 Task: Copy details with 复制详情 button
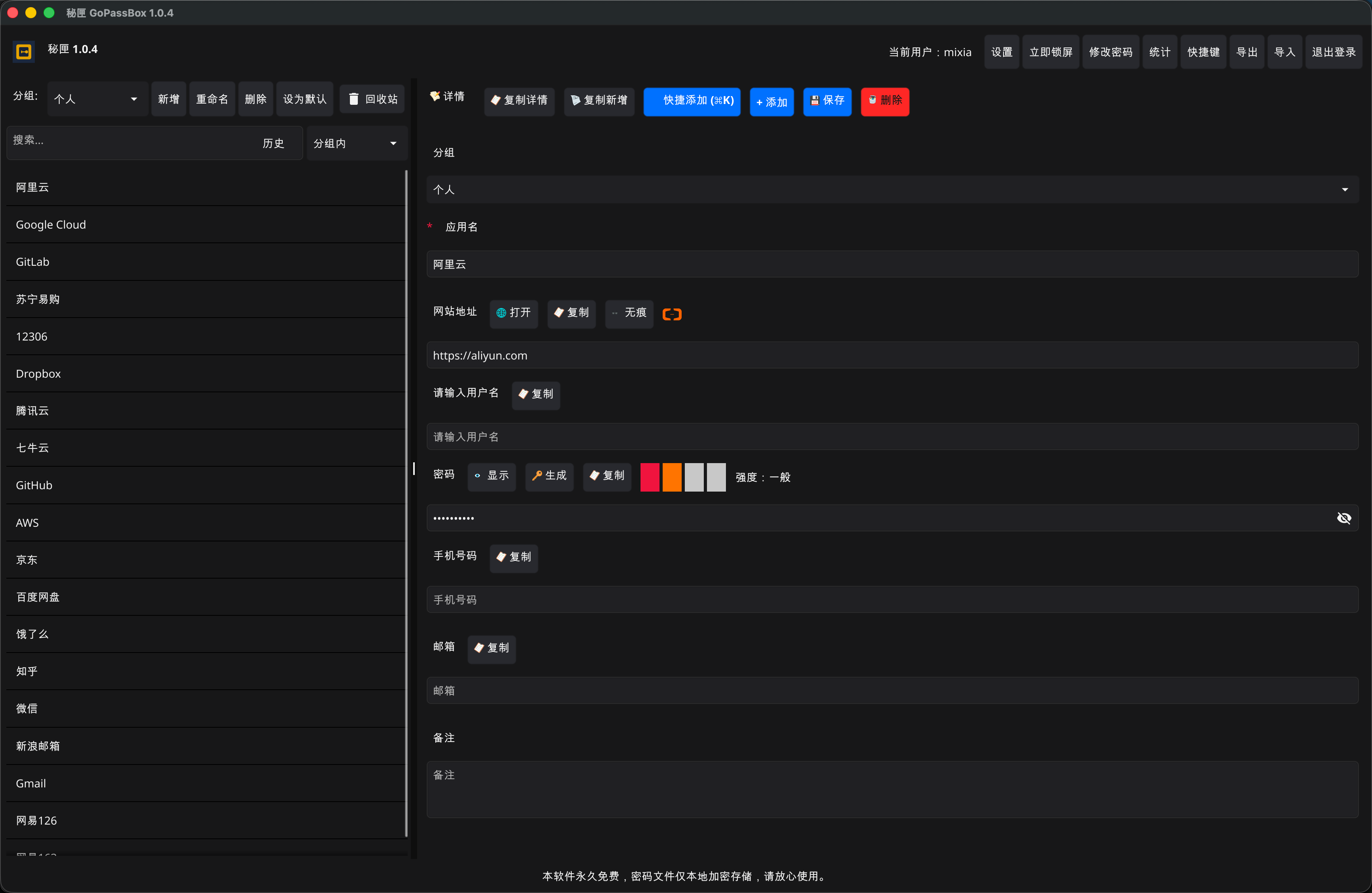click(519, 101)
